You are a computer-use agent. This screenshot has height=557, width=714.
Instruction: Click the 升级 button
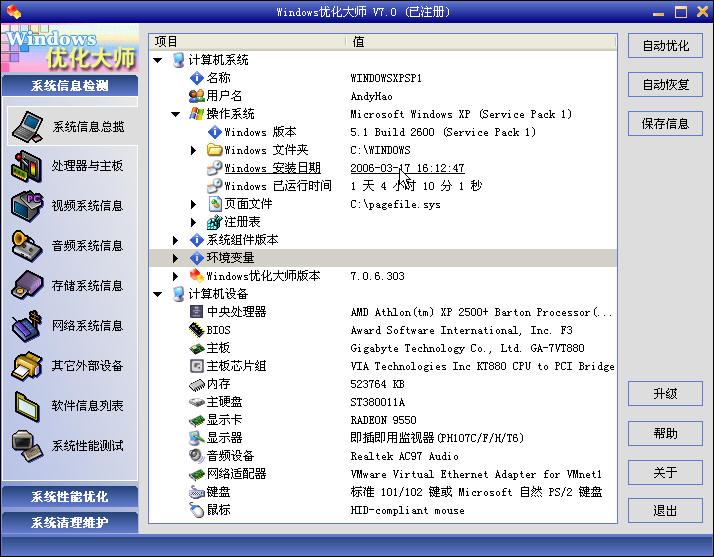click(x=665, y=393)
